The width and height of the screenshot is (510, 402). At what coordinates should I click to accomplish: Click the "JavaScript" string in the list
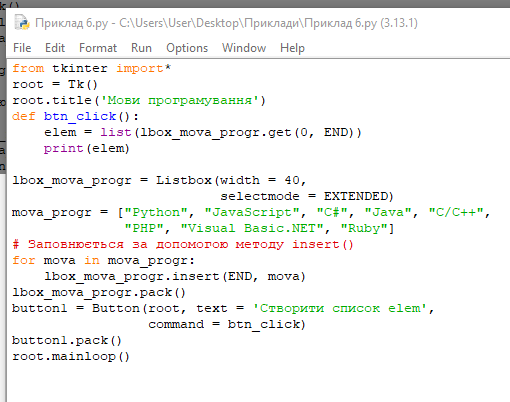pyautogui.click(x=252, y=212)
